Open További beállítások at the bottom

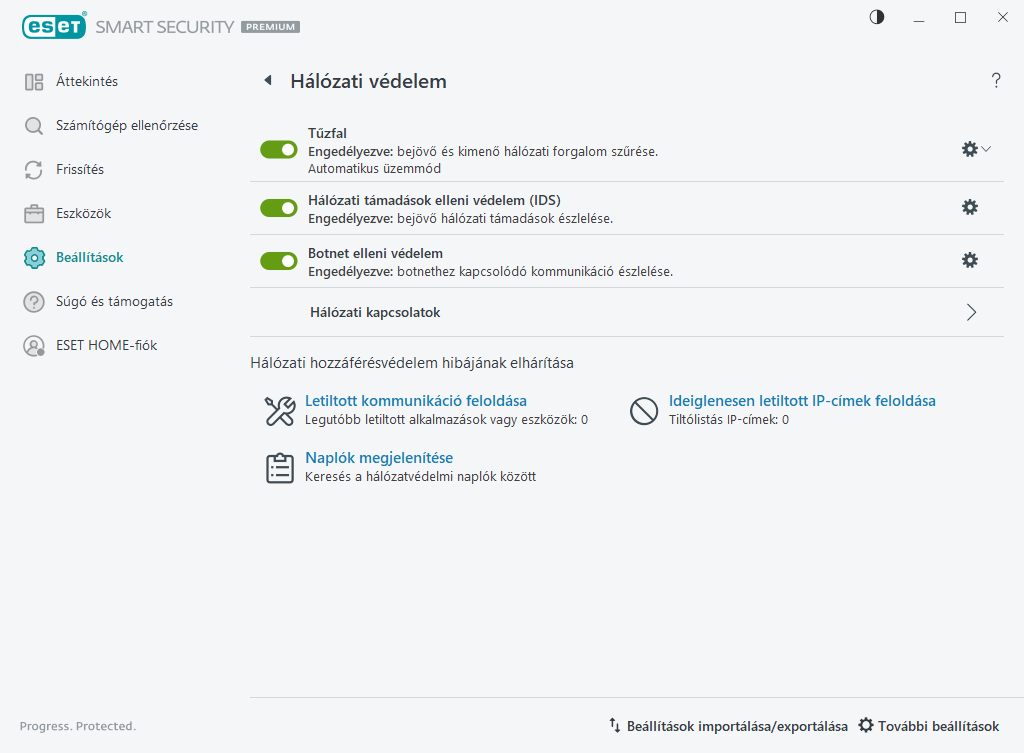coord(929,726)
